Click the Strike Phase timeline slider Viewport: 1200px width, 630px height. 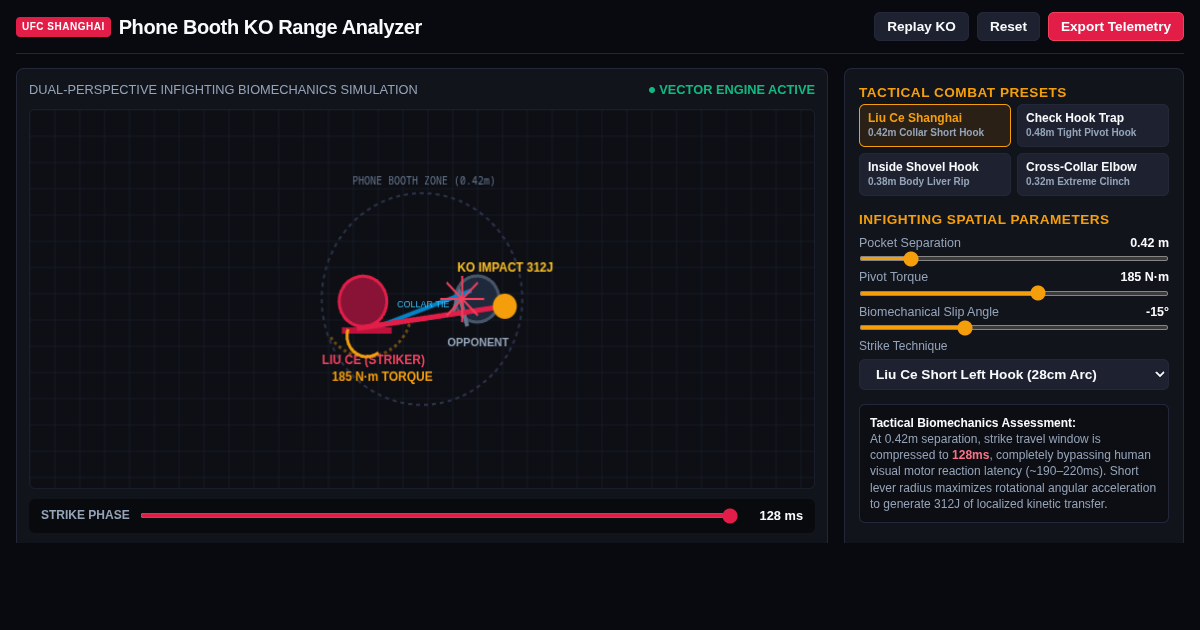(439, 516)
